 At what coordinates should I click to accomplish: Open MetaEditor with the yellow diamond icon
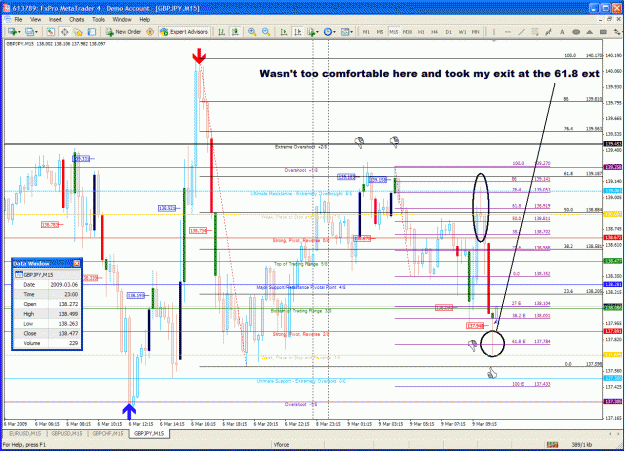pyautogui.click(x=150, y=32)
